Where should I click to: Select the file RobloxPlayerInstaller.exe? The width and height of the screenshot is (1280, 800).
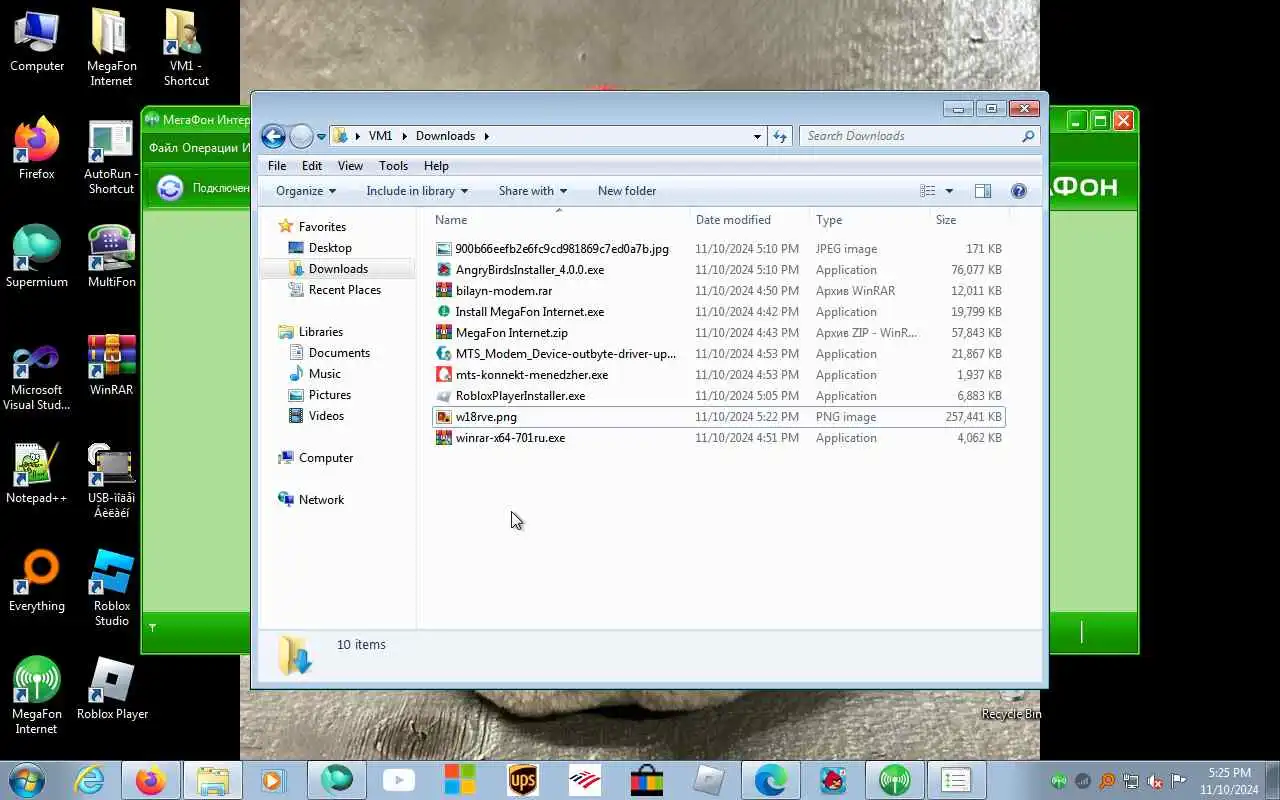(520, 396)
